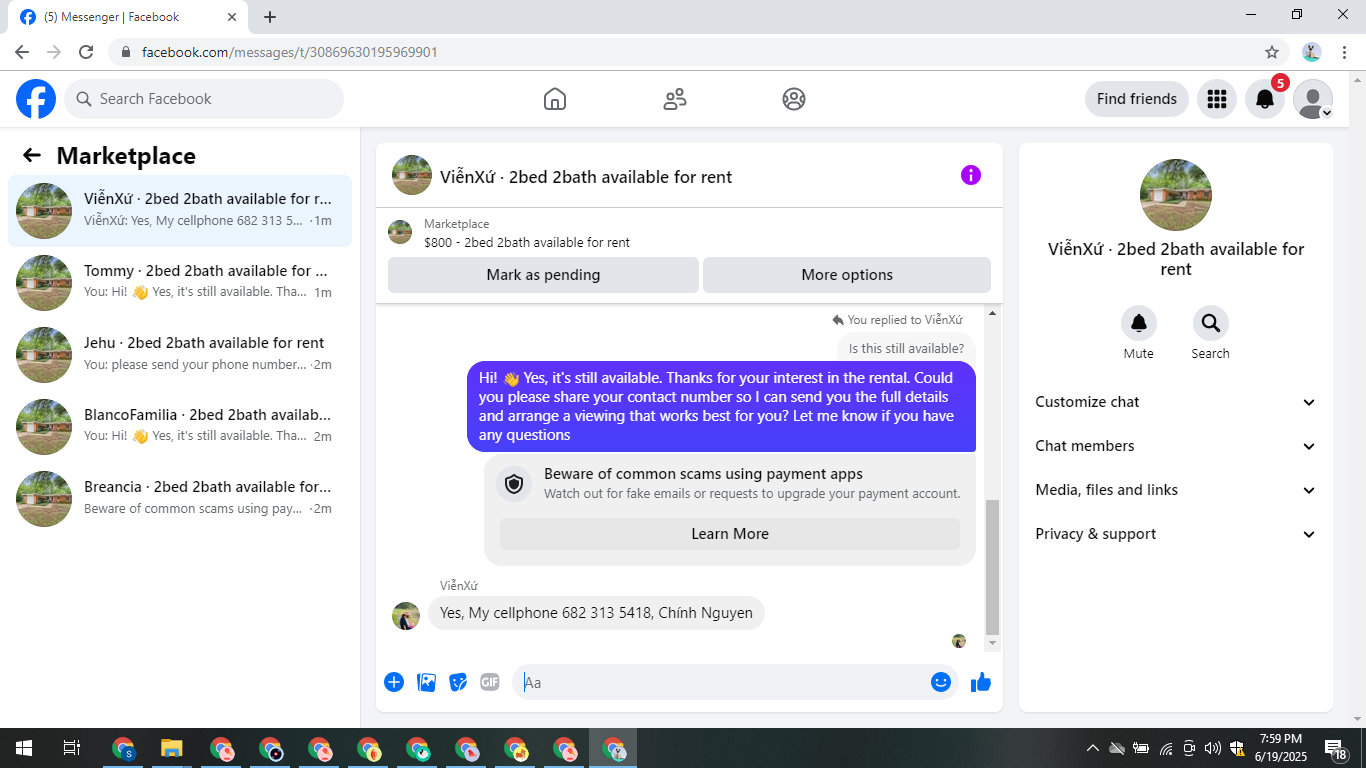Open the BlancoFamilia conversation
Viewport: 1366px width, 768px height.
tap(180, 427)
